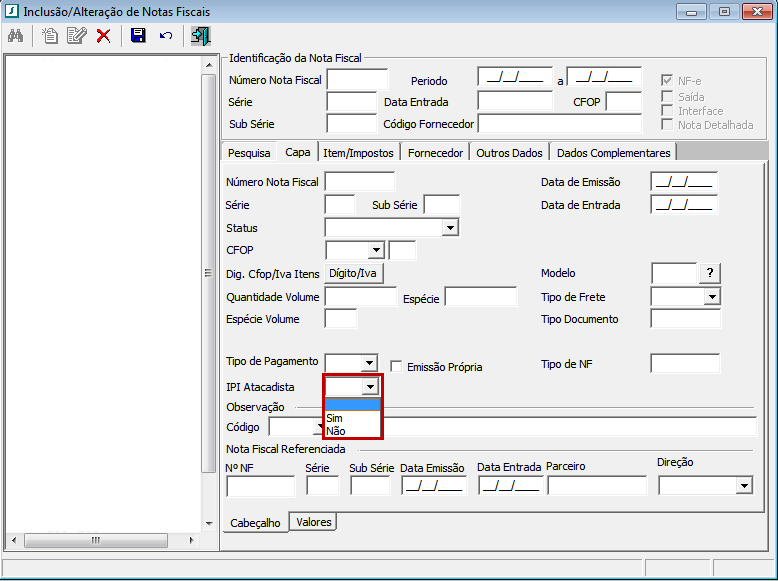
Task: Click the floppy disk save icon
Action: [138, 36]
